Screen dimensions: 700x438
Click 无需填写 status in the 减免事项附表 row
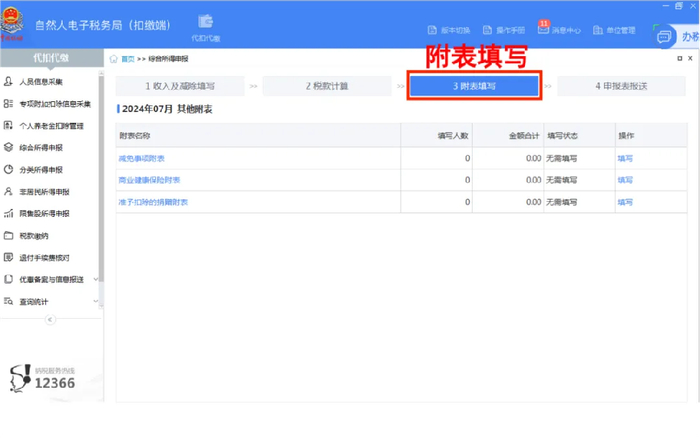pos(562,158)
